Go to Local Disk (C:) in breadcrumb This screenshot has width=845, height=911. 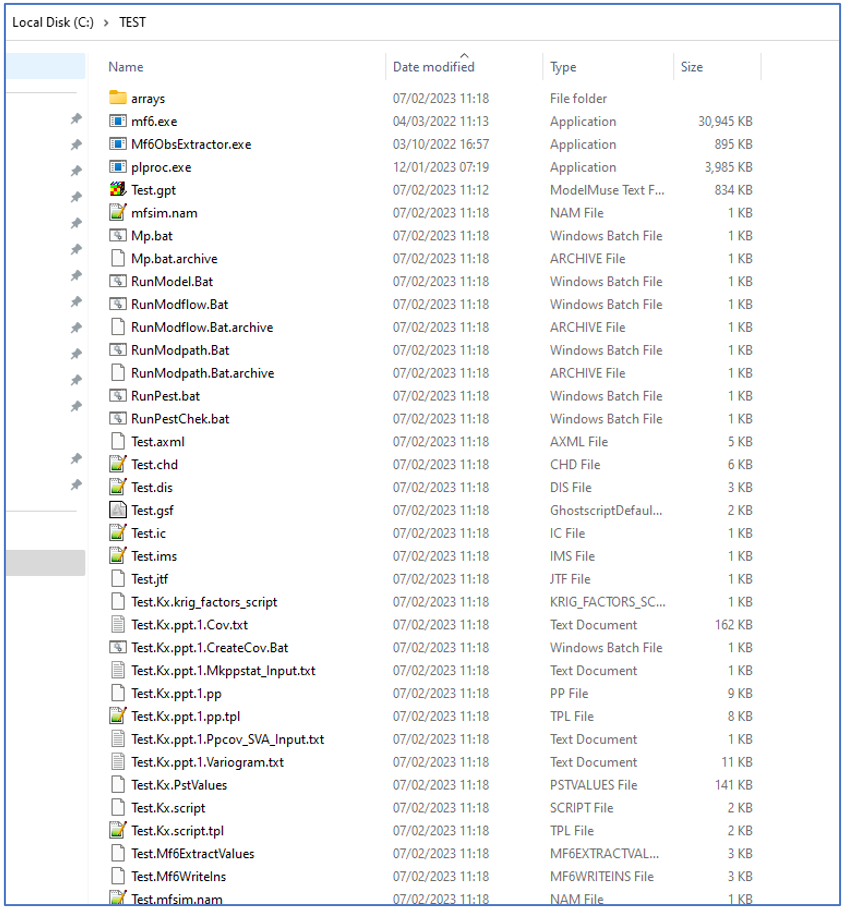click(53, 22)
